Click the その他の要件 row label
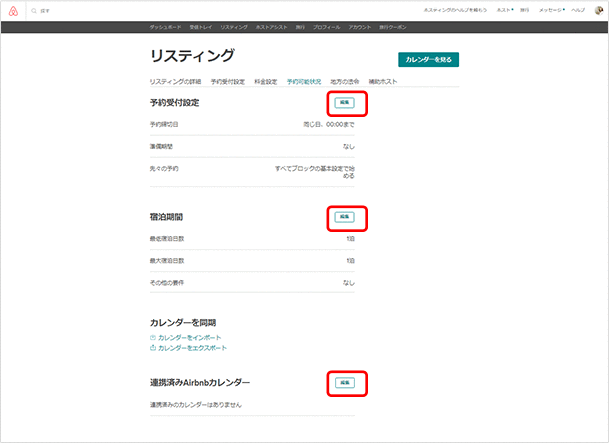Image resolution: width=609 pixels, height=444 pixels. [x=167, y=283]
